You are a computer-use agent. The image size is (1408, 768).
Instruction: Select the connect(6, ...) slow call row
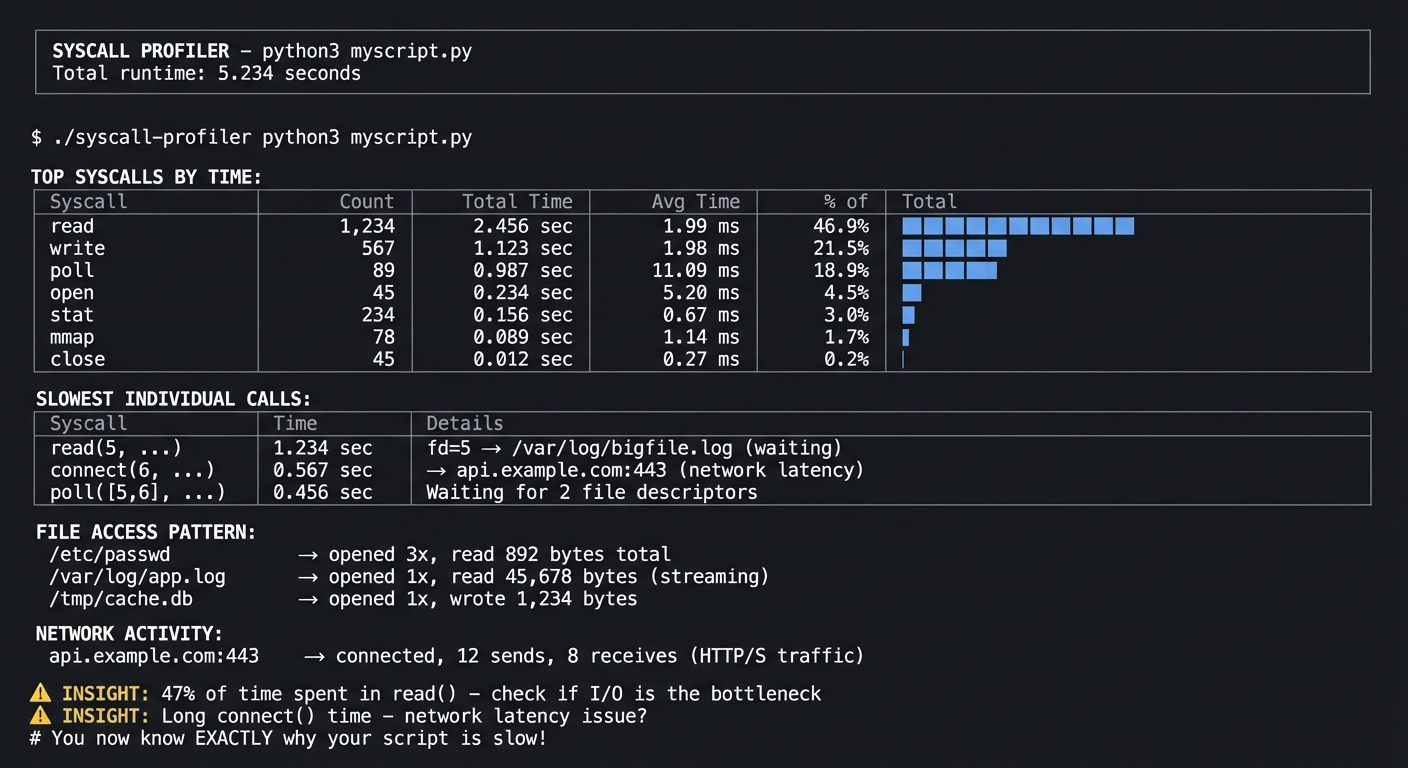(x=400, y=470)
